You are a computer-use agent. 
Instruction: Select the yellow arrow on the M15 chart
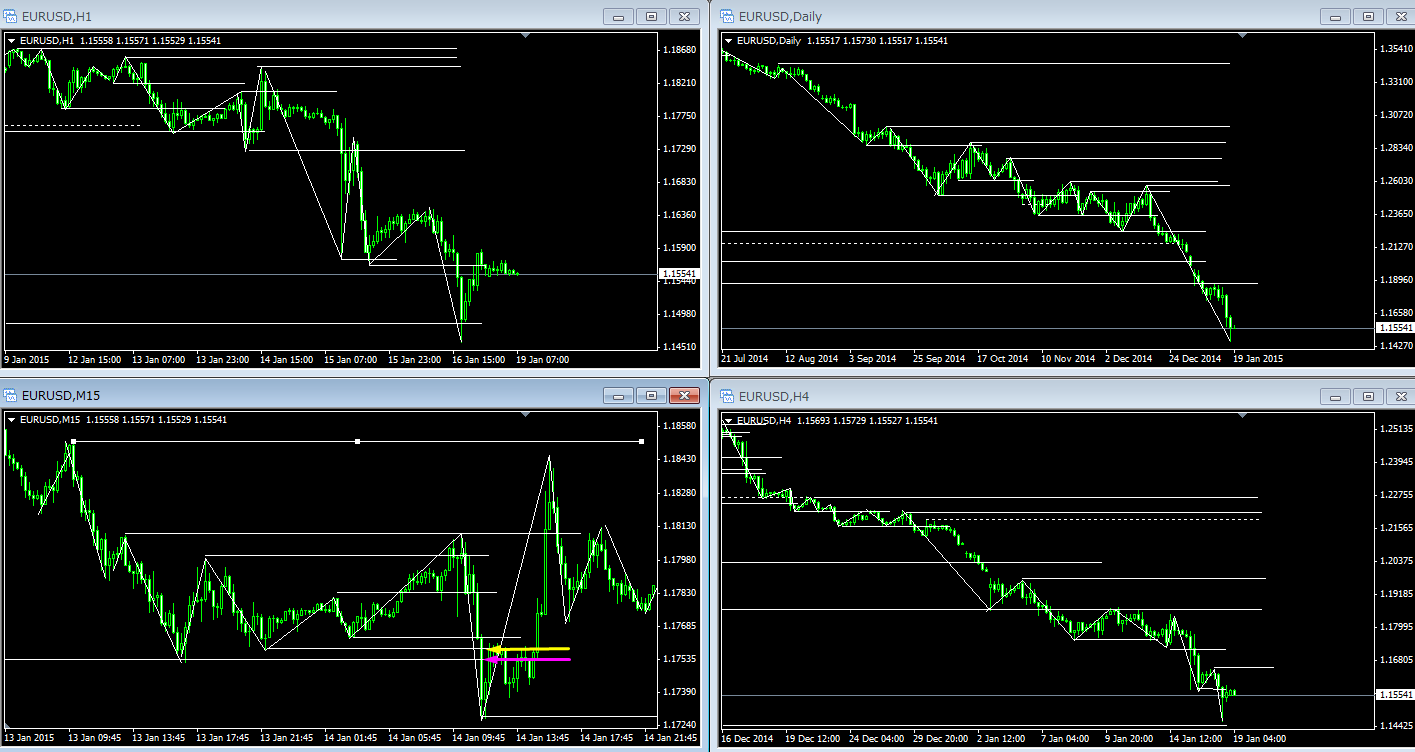(x=497, y=649)
